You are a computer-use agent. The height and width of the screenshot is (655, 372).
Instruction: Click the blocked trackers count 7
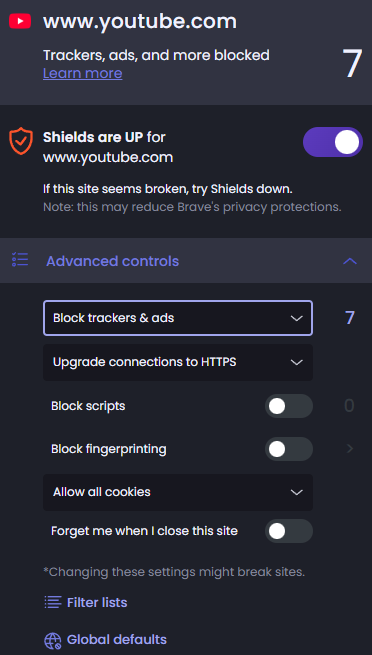(x=349, y=318)
